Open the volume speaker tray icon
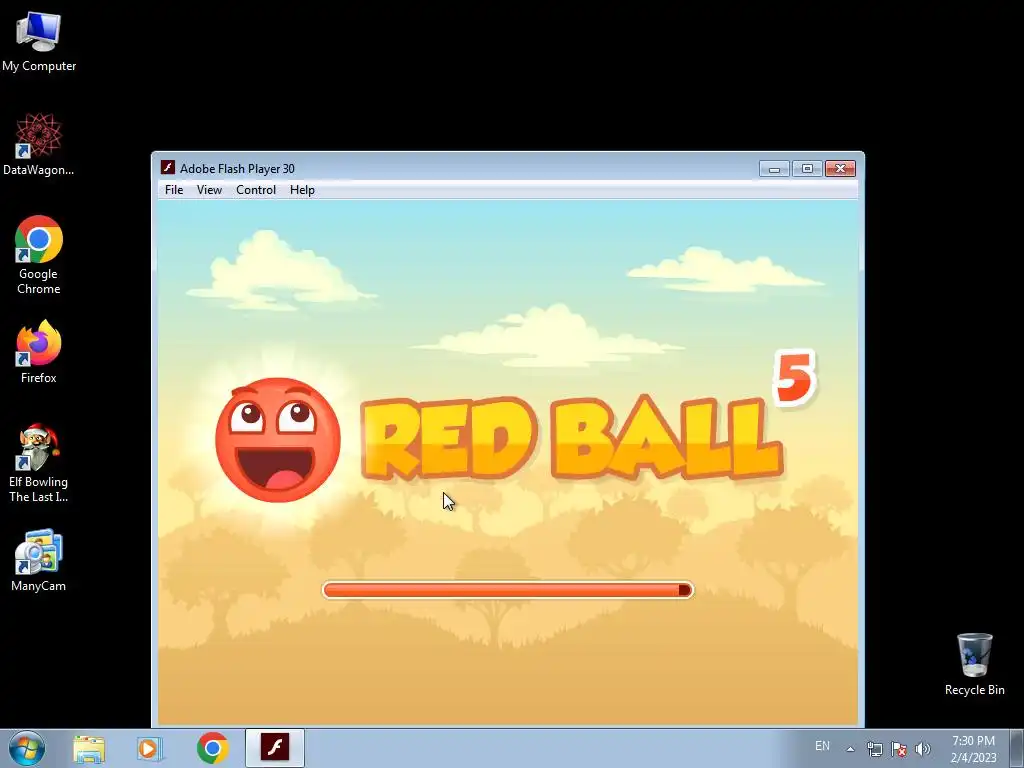Screen dimensions: 1024x768 point(923,749)
